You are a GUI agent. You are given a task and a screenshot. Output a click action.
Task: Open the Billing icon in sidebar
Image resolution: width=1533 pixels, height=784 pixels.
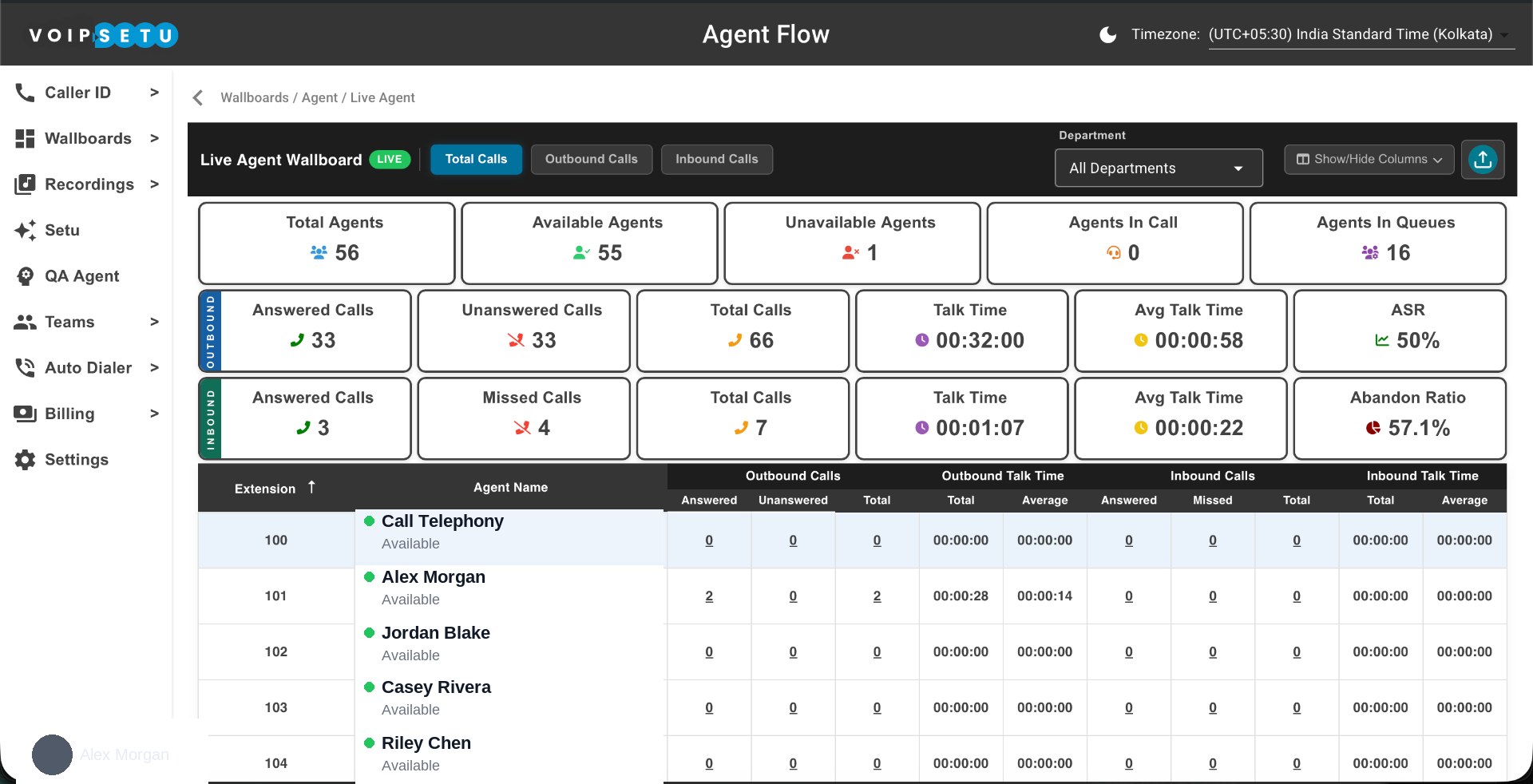25,414
